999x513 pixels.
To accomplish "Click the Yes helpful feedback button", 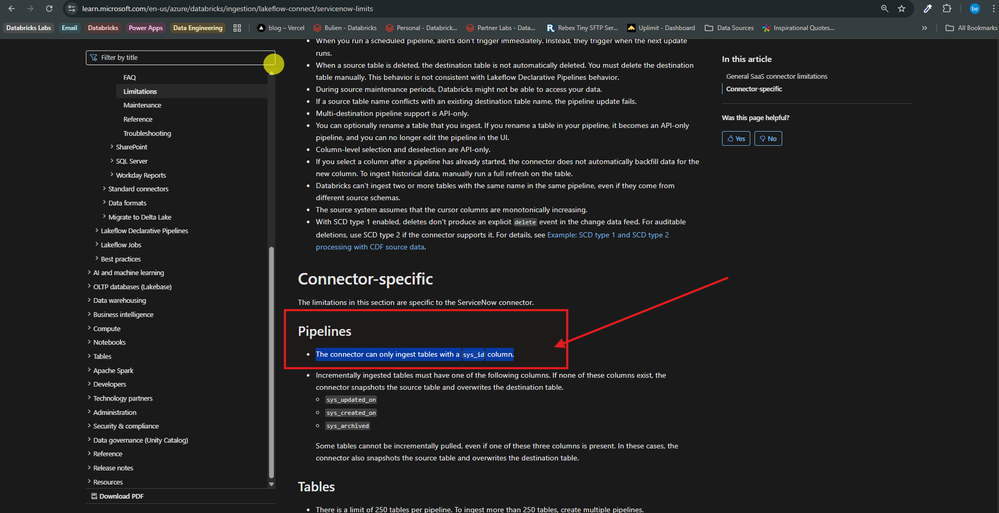I will click(x=736, y=139).
